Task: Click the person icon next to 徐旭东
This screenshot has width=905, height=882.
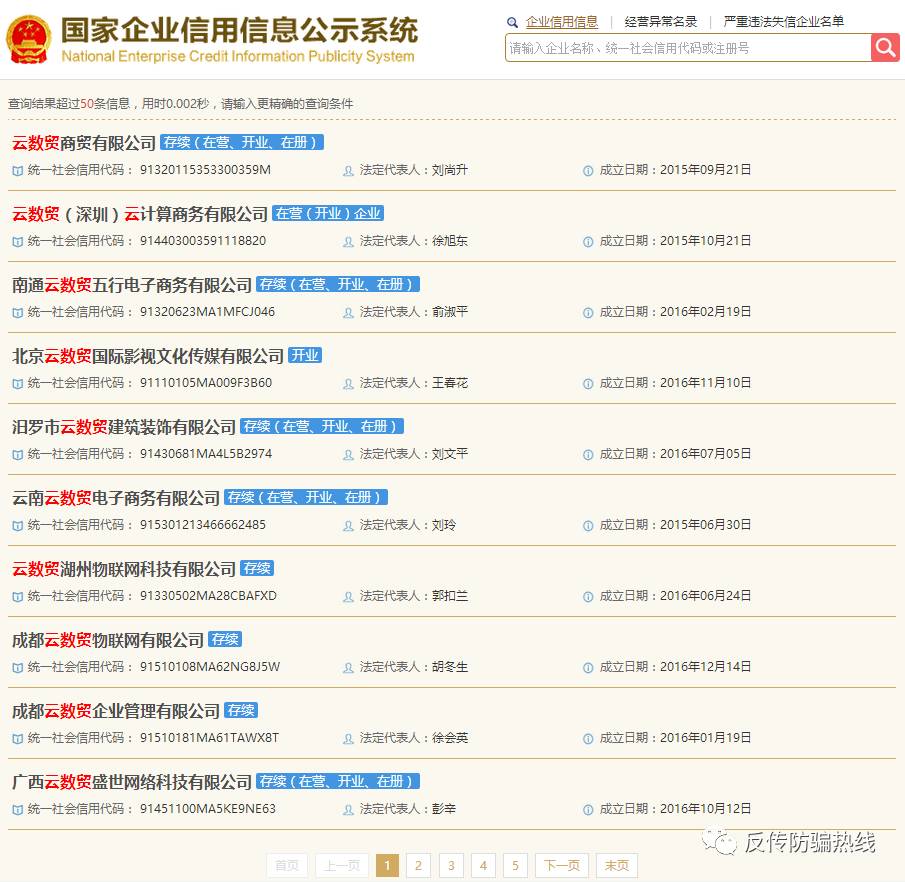Action: (348, 242)
